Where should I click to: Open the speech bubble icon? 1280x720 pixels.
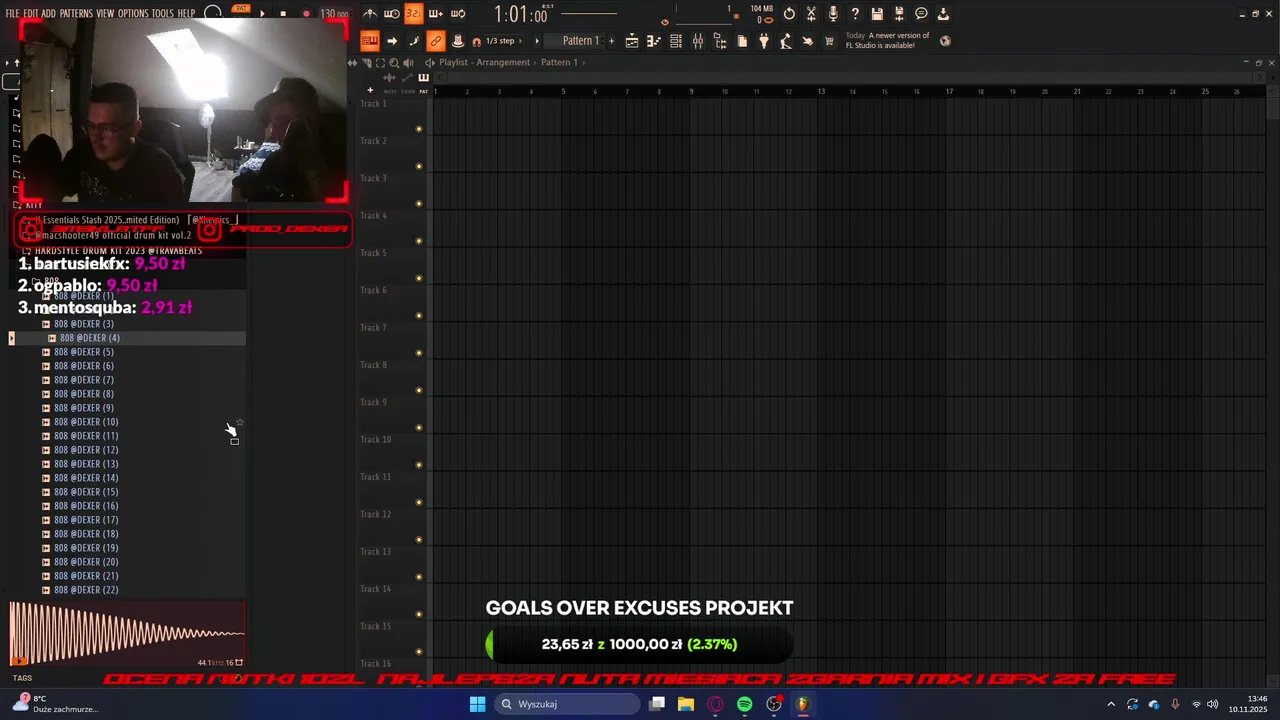[921, 14]
